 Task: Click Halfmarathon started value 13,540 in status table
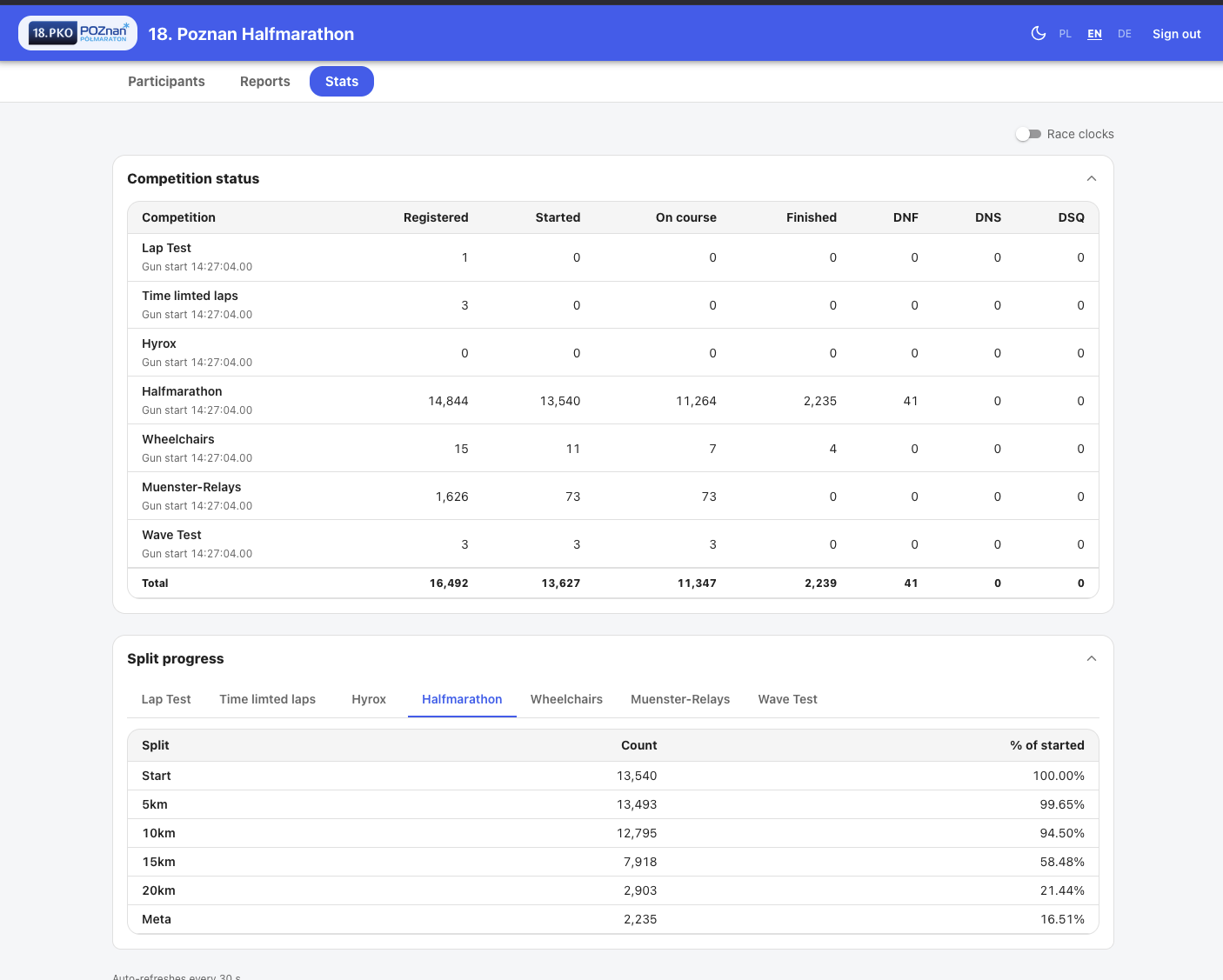pos(560,401)
